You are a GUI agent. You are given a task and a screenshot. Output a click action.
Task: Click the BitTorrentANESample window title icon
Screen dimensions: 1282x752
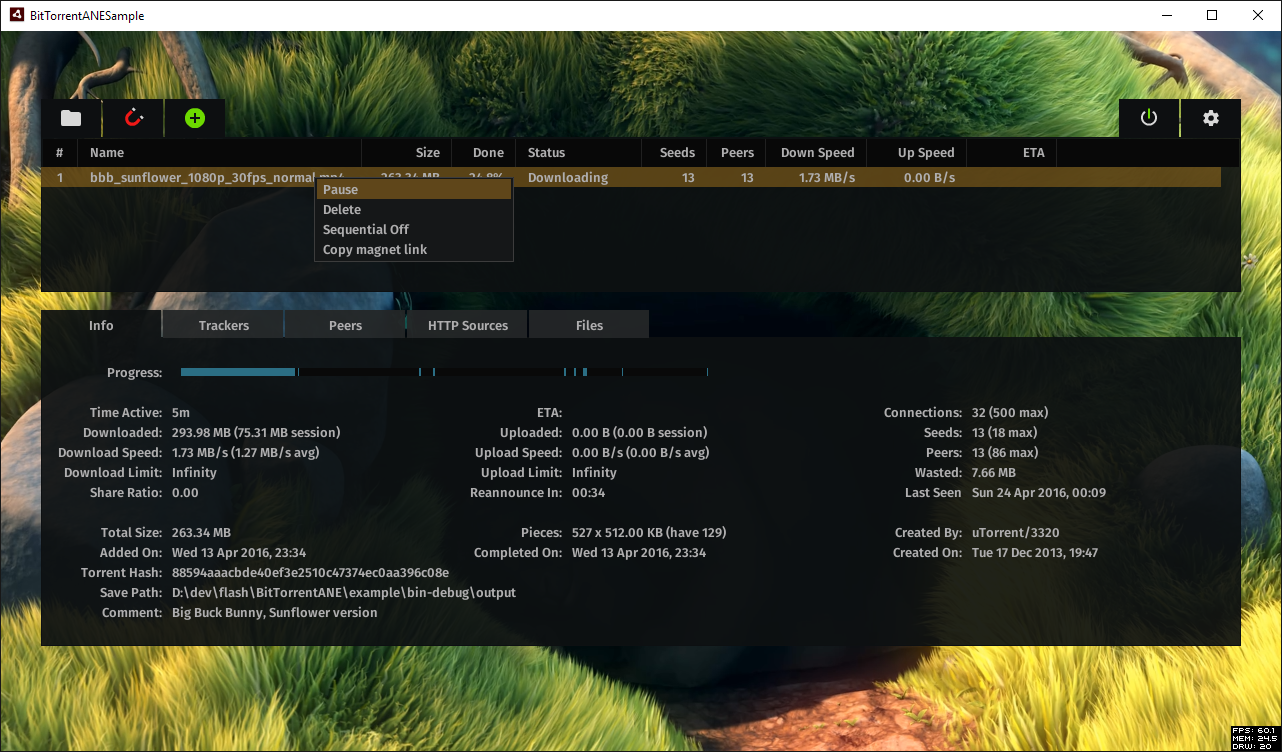(x=16, y=16)
